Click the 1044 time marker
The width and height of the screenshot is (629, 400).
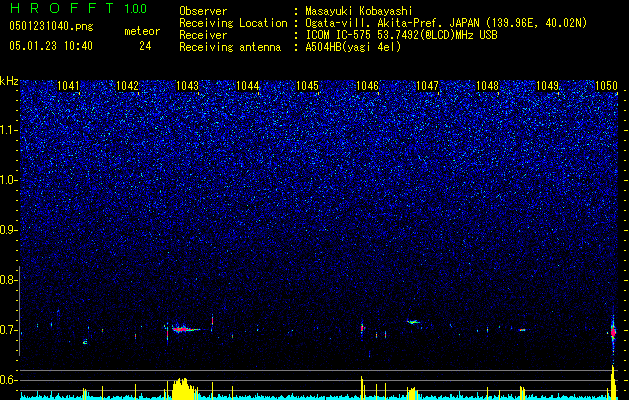pos(248,86)
